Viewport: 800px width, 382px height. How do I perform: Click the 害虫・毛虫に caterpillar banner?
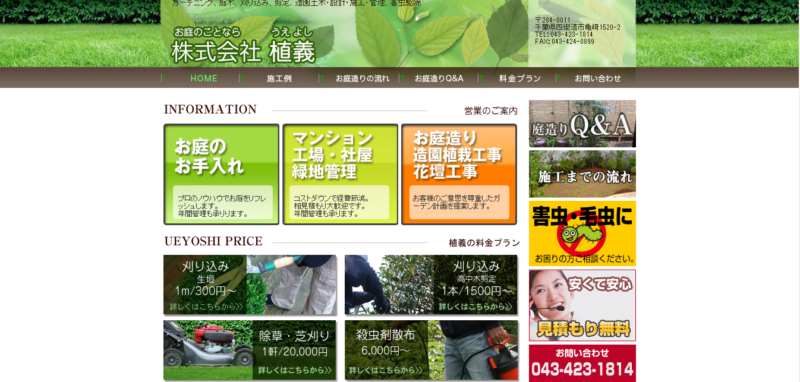click(582, 234)
